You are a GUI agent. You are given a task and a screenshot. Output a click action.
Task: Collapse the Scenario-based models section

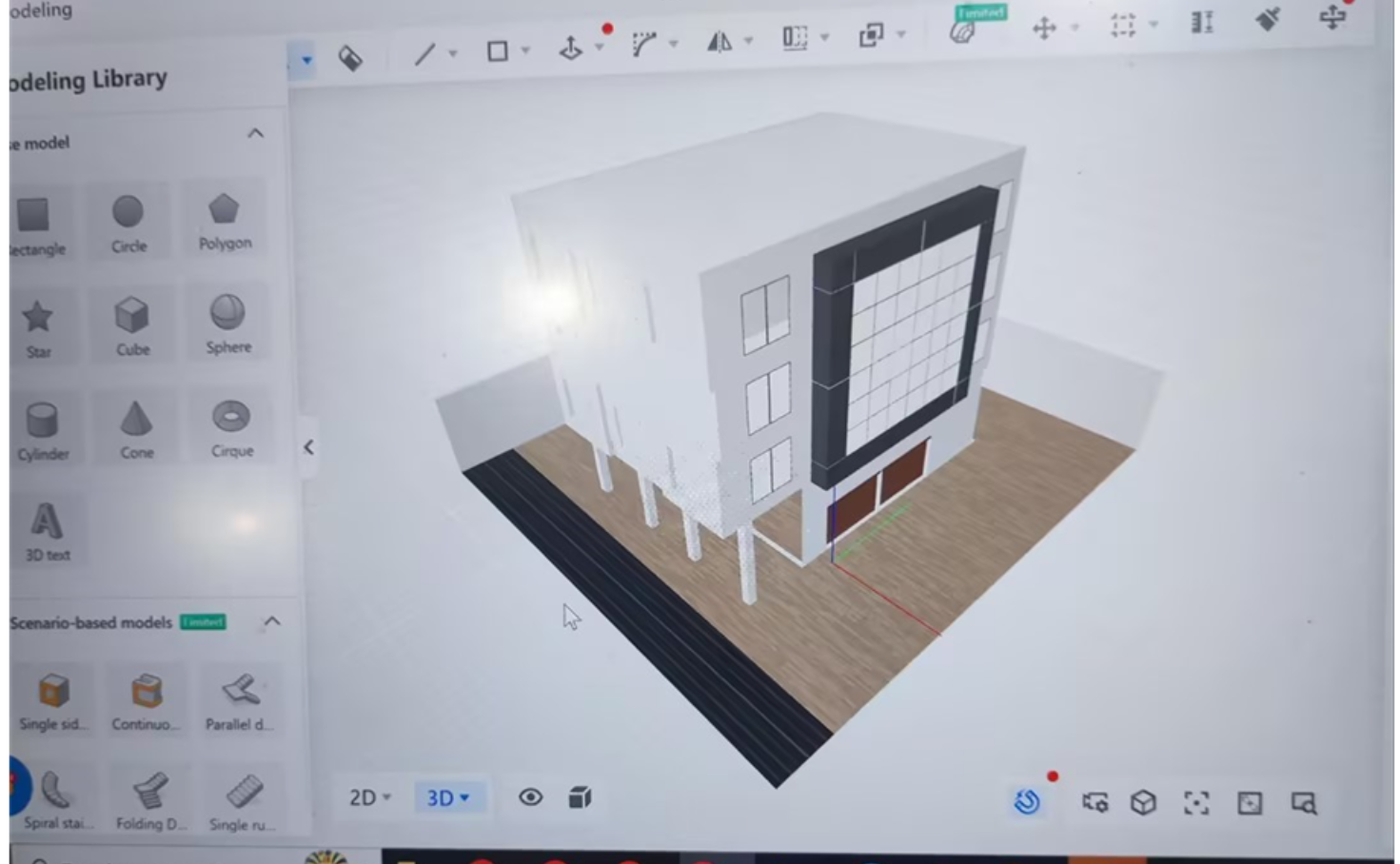click(272, 621)
